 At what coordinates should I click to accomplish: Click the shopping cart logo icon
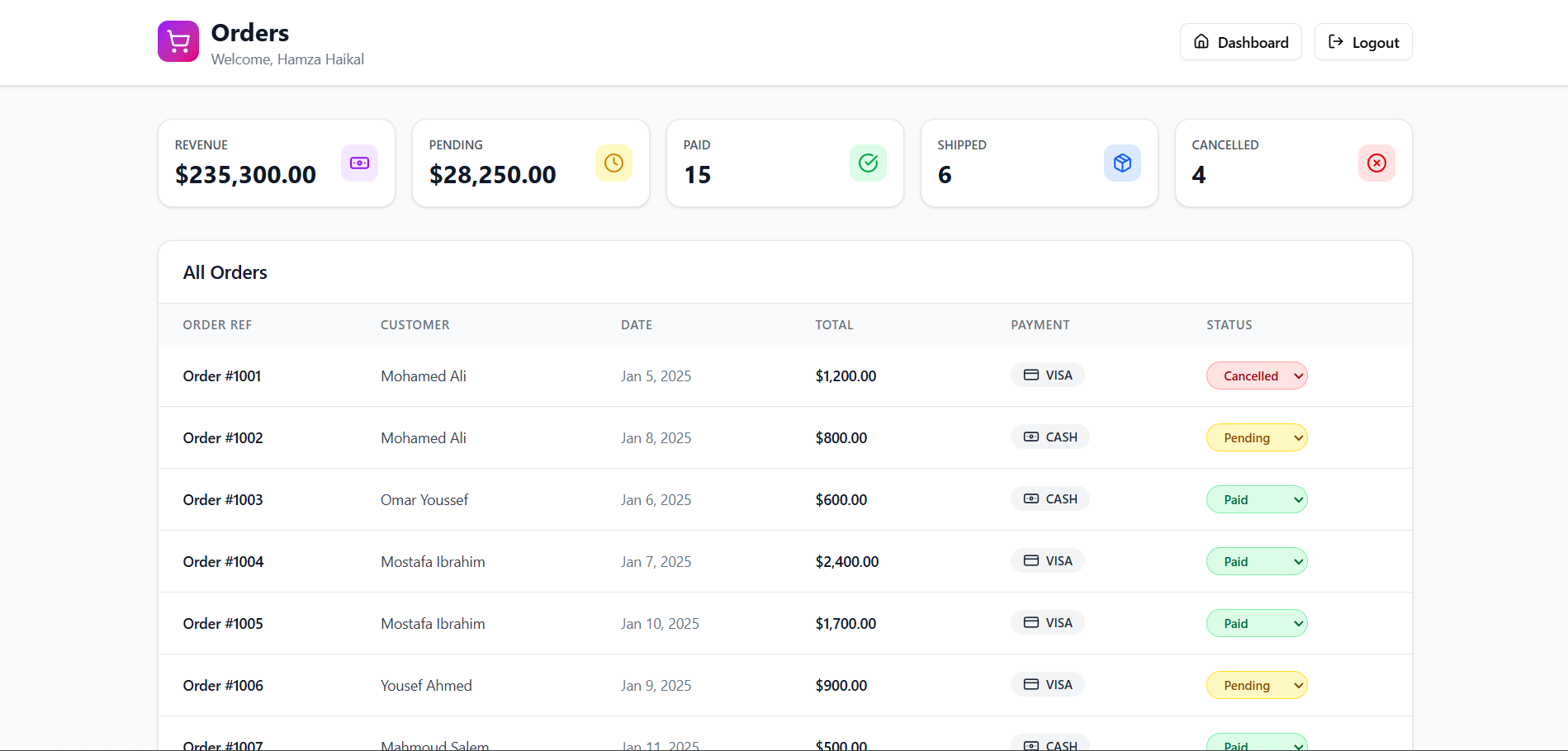point(178,40)
